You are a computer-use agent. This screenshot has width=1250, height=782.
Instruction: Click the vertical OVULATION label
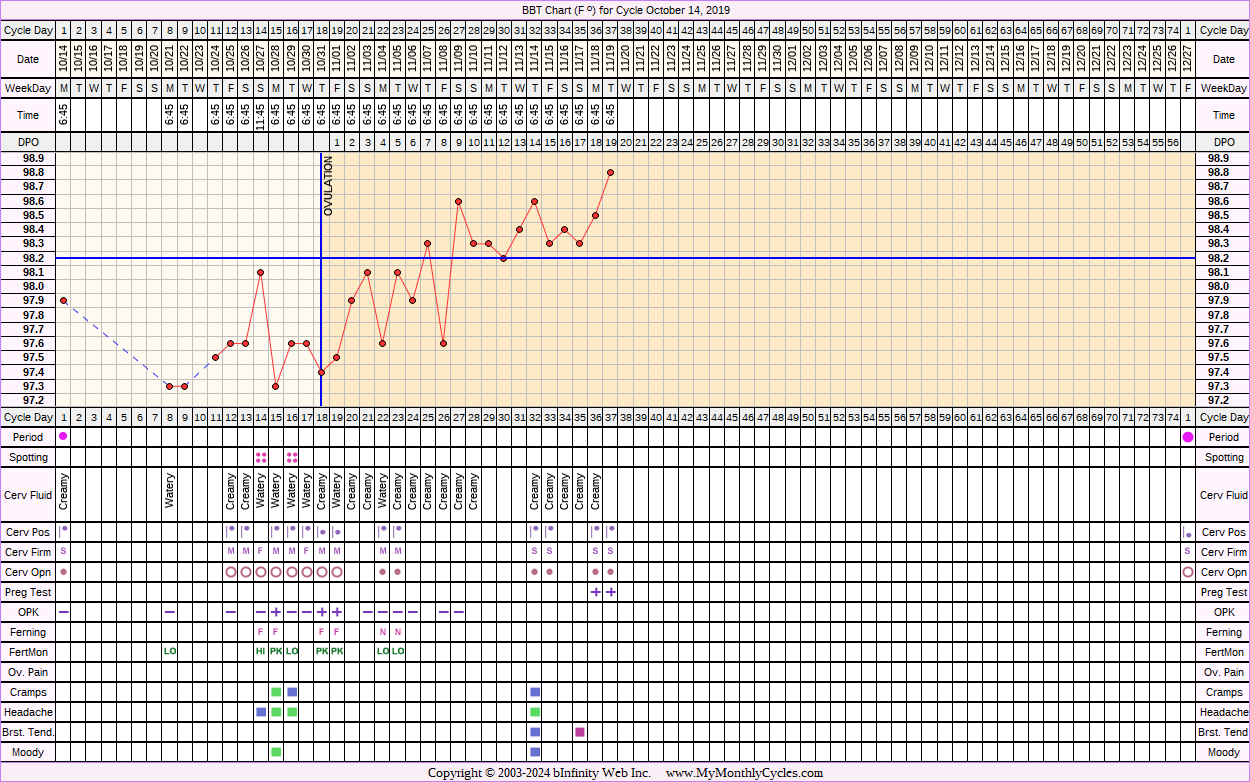tap(328, 186)
